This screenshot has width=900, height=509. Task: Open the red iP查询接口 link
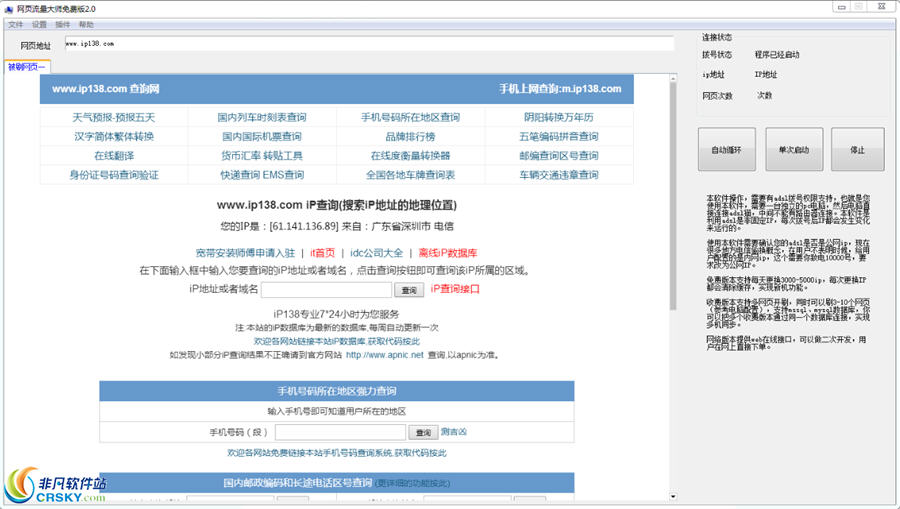455,289
